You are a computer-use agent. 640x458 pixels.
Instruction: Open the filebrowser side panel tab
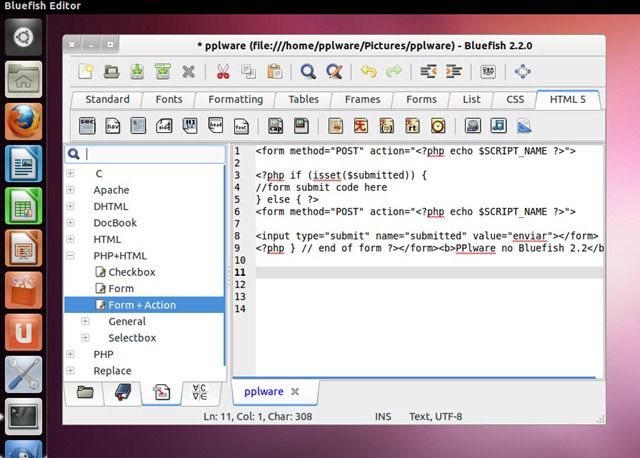(x=85, y=393)
